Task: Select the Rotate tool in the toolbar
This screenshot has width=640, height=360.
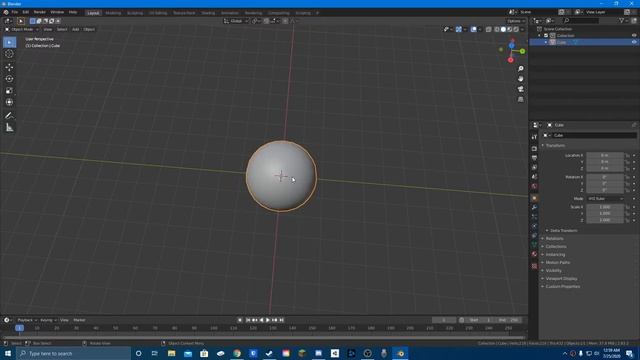Action: pyautogui.click(x=9, y=79)
